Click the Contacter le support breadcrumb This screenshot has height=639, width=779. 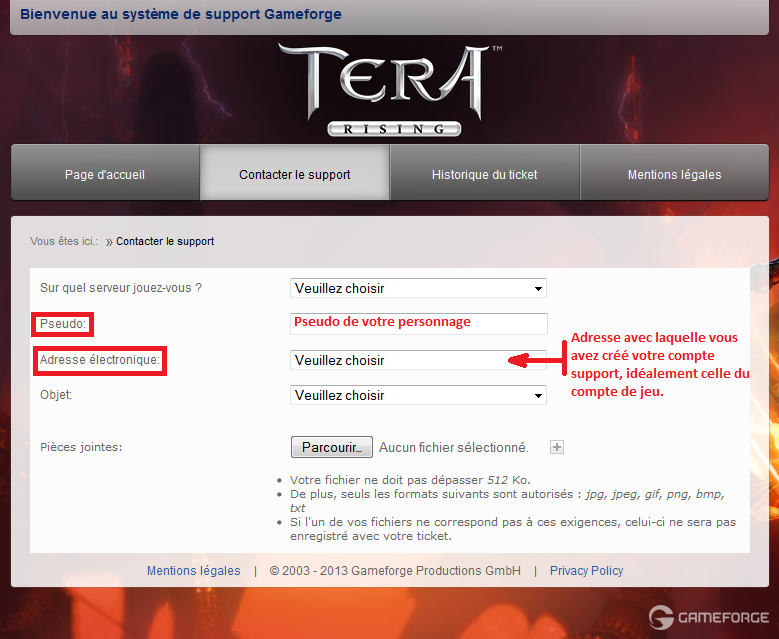[165, 241]
